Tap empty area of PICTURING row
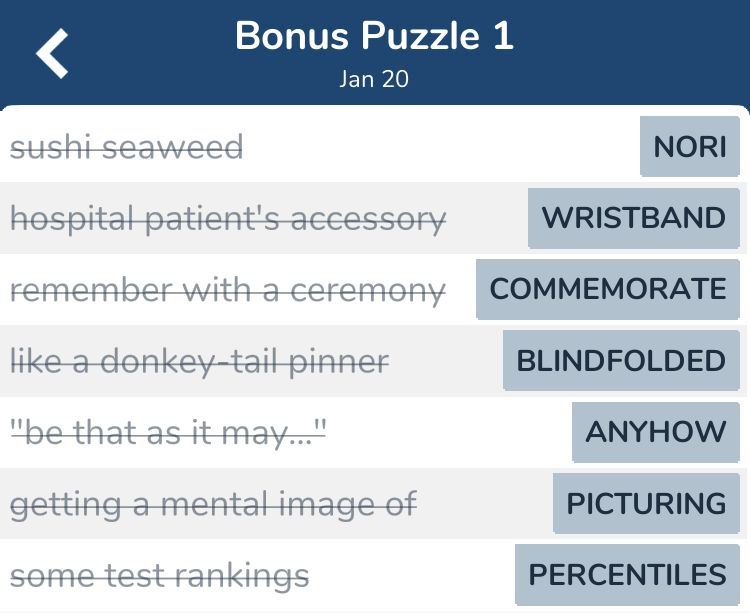 pos(485,503)
